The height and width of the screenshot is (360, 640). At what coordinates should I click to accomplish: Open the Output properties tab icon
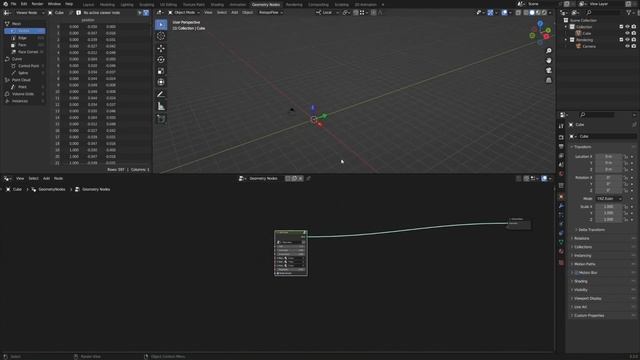point(561,147)
